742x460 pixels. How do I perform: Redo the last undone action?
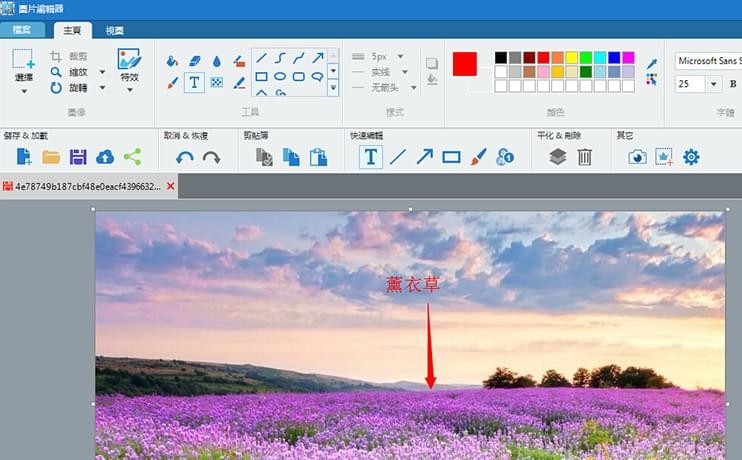click(x=212, y=157)
